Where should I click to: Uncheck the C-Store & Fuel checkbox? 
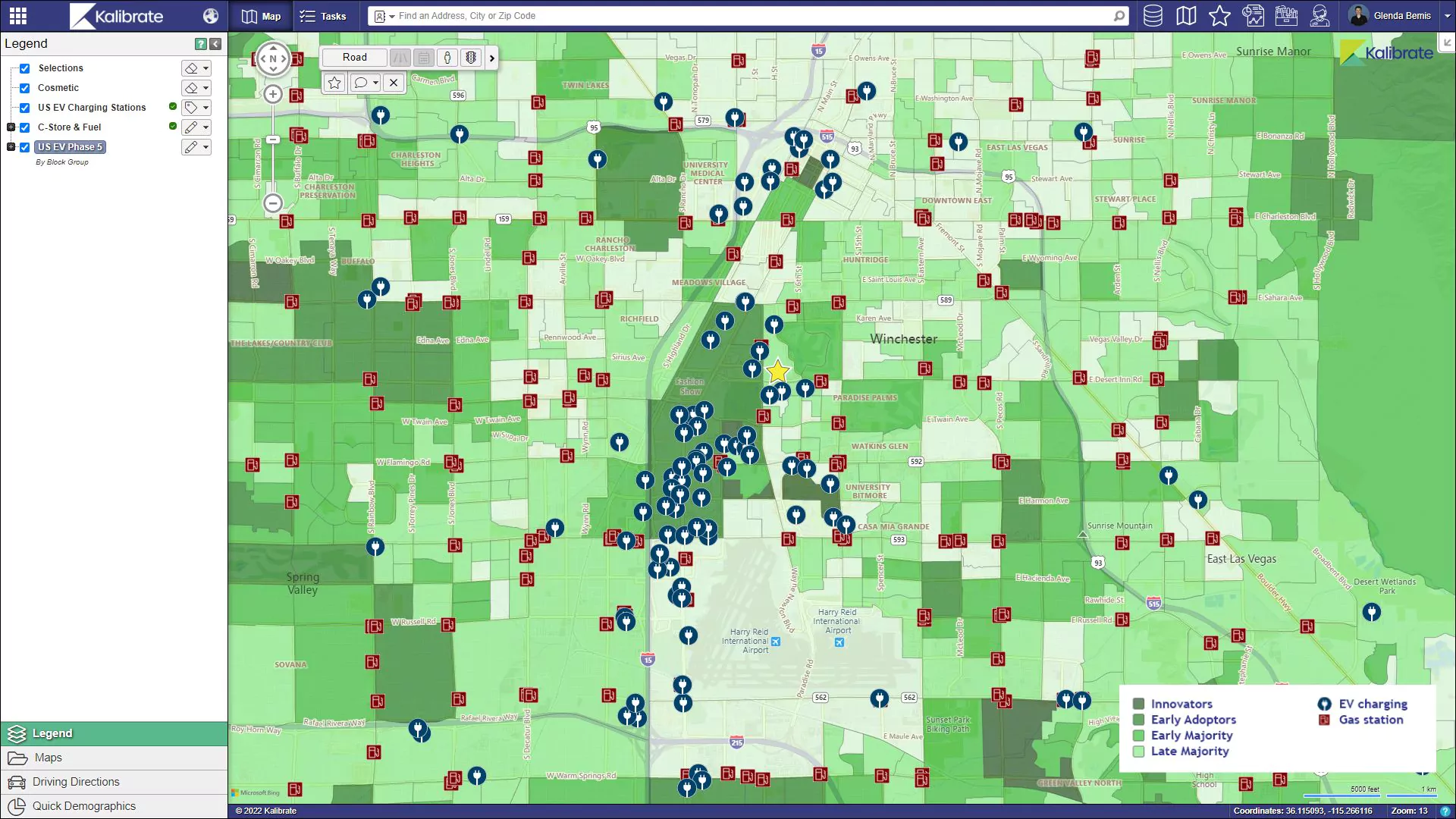(25, 127)
